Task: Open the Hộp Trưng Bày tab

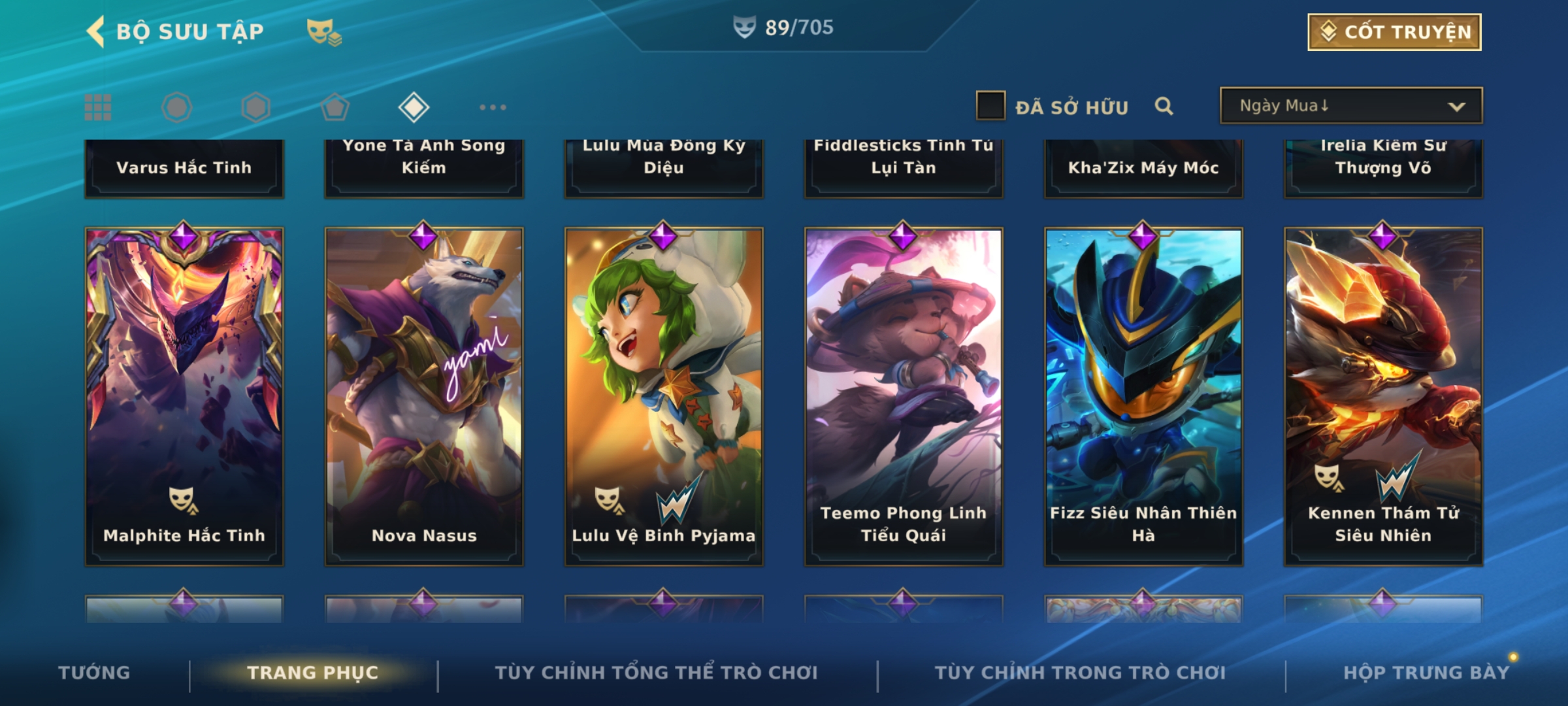Action: point(1426,672)
